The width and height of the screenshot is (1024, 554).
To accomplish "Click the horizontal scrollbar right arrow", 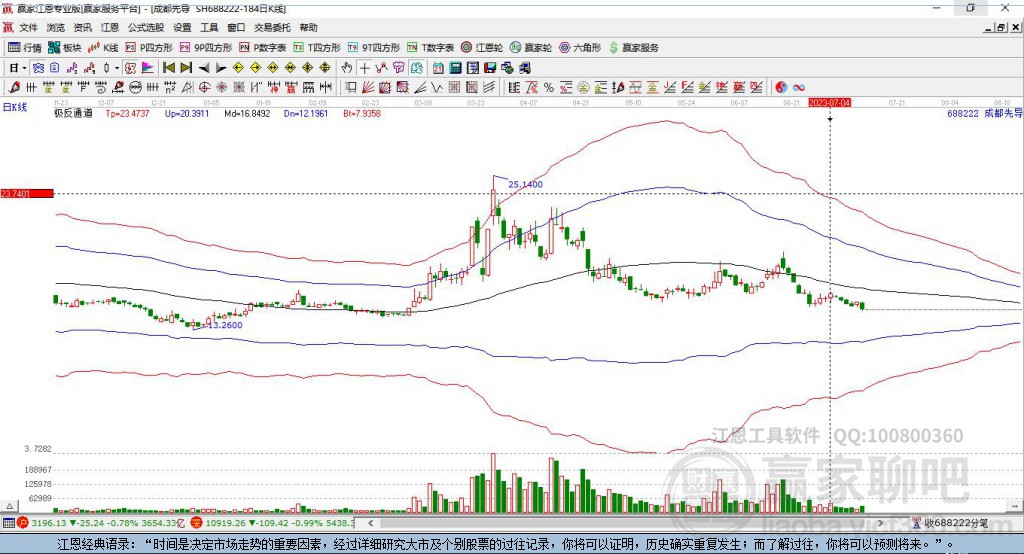I will pos(880,523).
